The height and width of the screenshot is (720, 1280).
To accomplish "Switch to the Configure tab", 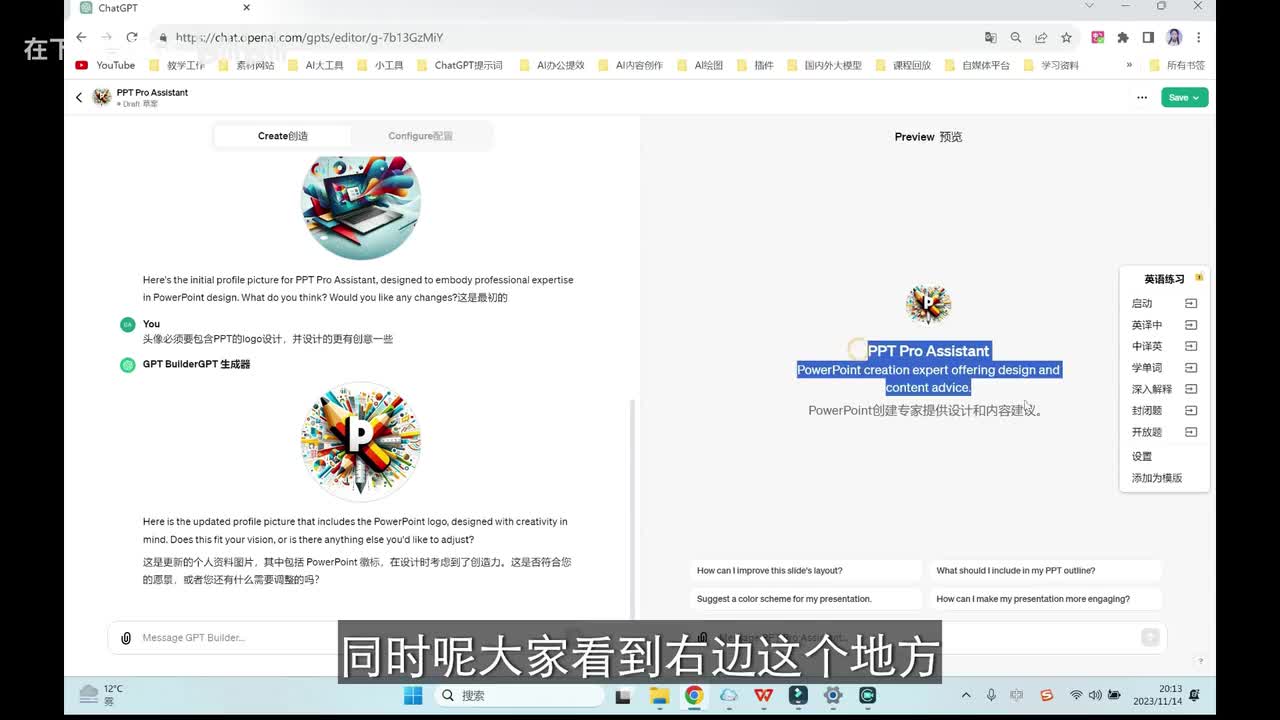I will 420,136.
